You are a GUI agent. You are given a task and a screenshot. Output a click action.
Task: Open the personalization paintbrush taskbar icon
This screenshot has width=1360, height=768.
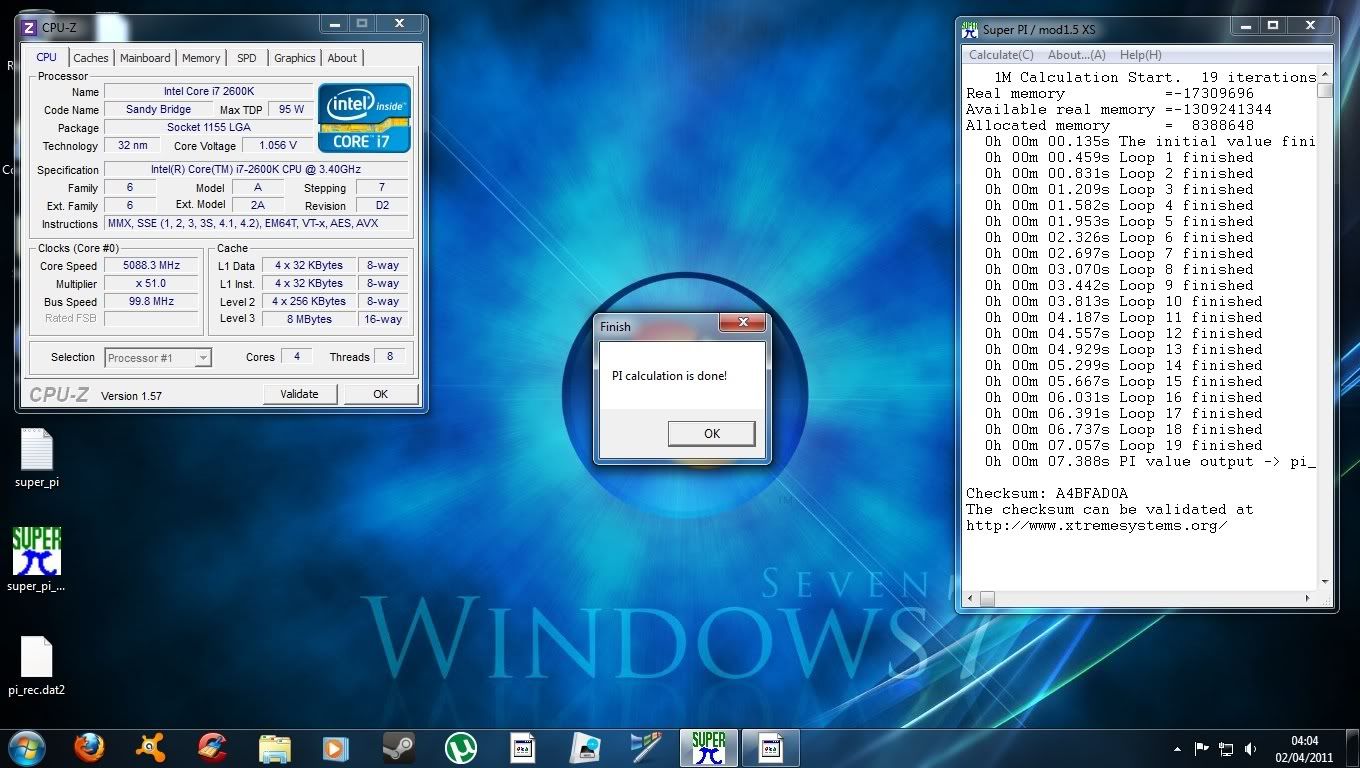coord(646,747)
